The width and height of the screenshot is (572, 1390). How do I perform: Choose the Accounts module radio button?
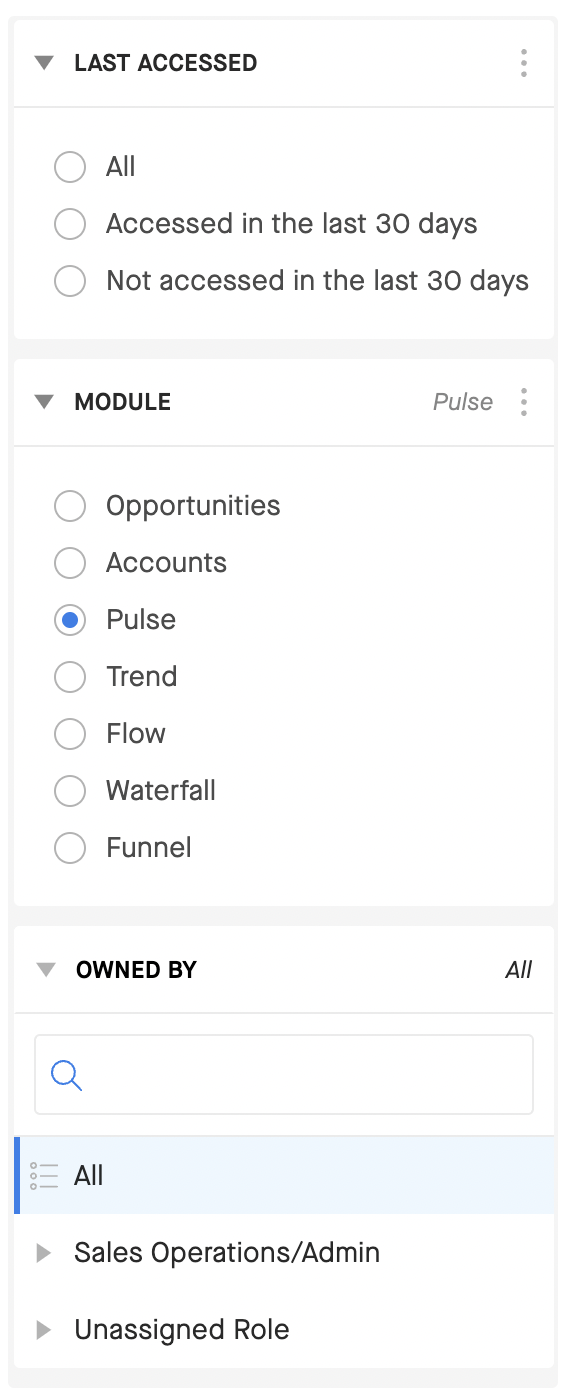coord(70,563)
